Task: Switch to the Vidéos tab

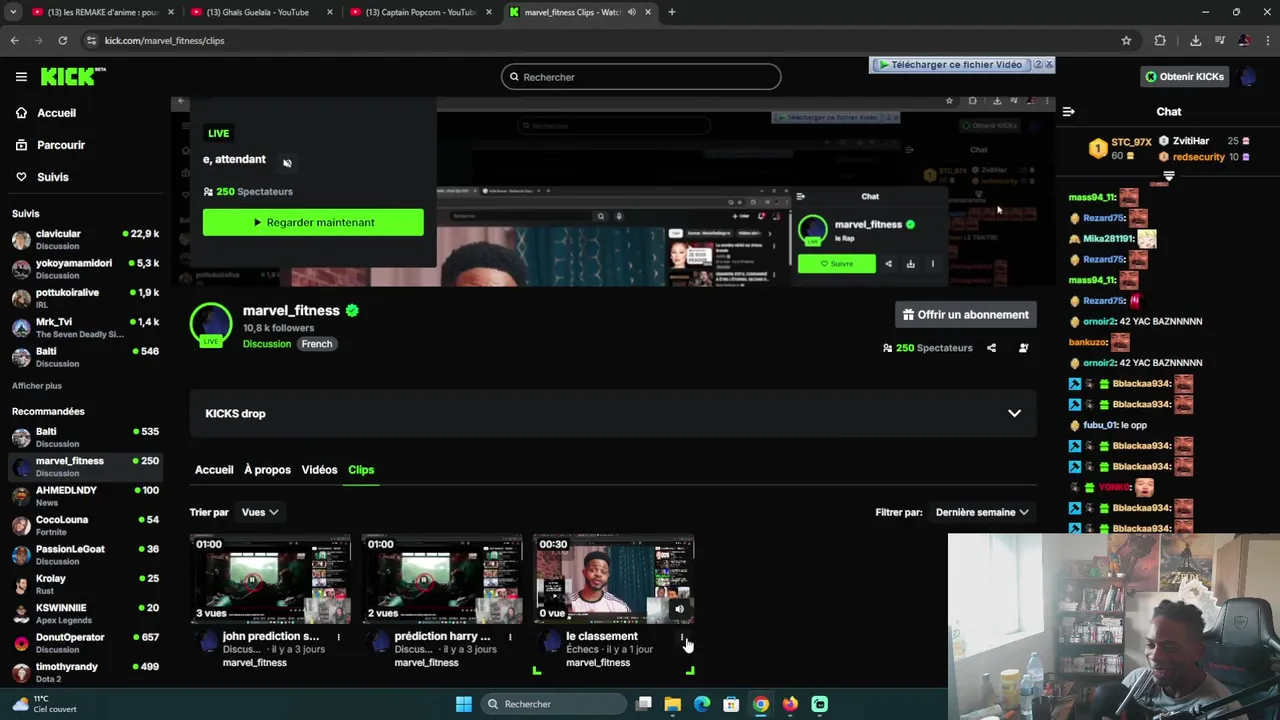Action: click(319, 470)
